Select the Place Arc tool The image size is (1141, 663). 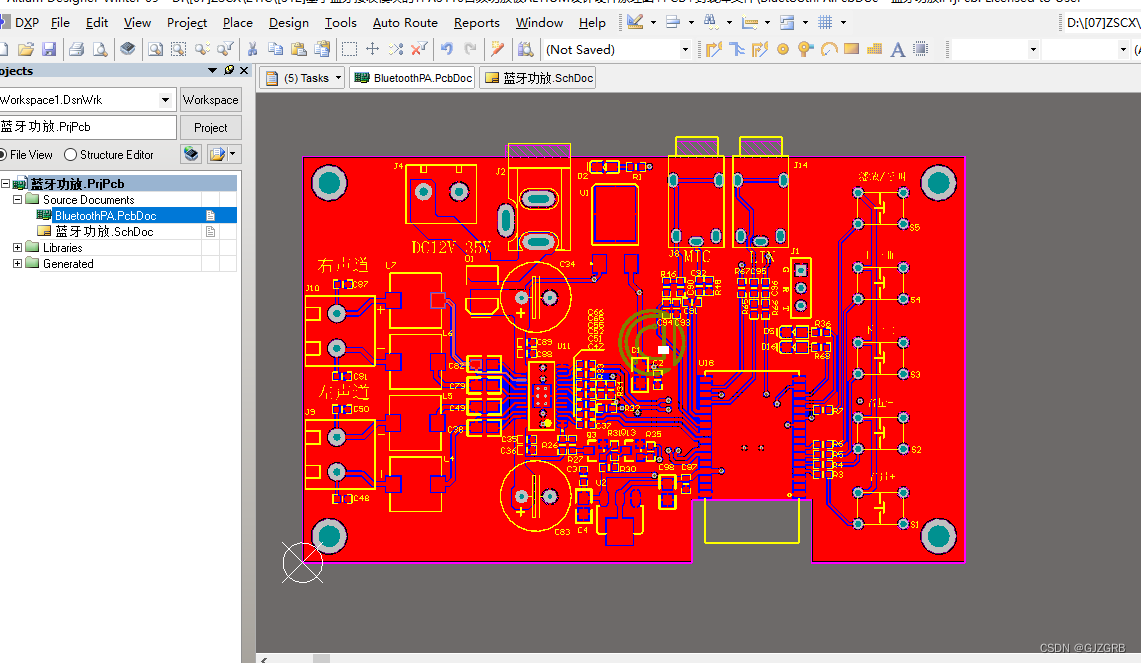(x=829, y=49)
